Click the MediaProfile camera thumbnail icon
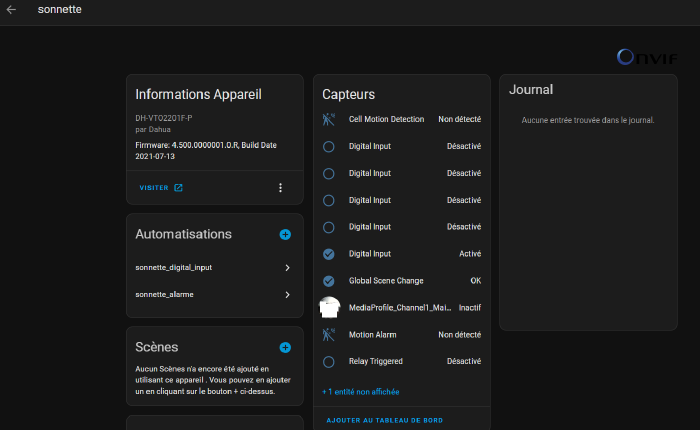 pyautogui.click(x=329, y=307)
